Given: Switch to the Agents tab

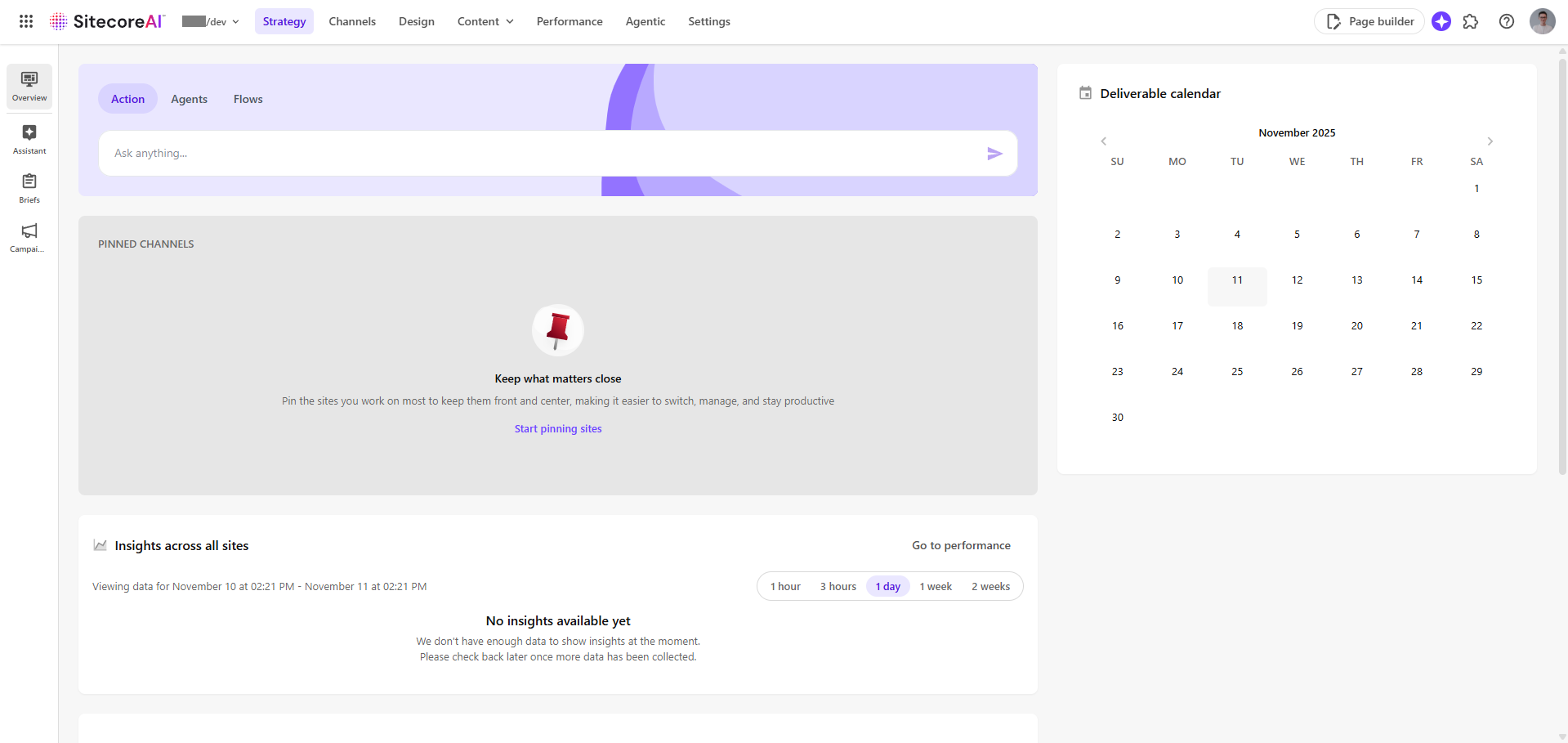Looking at the screenshot, I should pyautogui.click(x=189, y=98).
